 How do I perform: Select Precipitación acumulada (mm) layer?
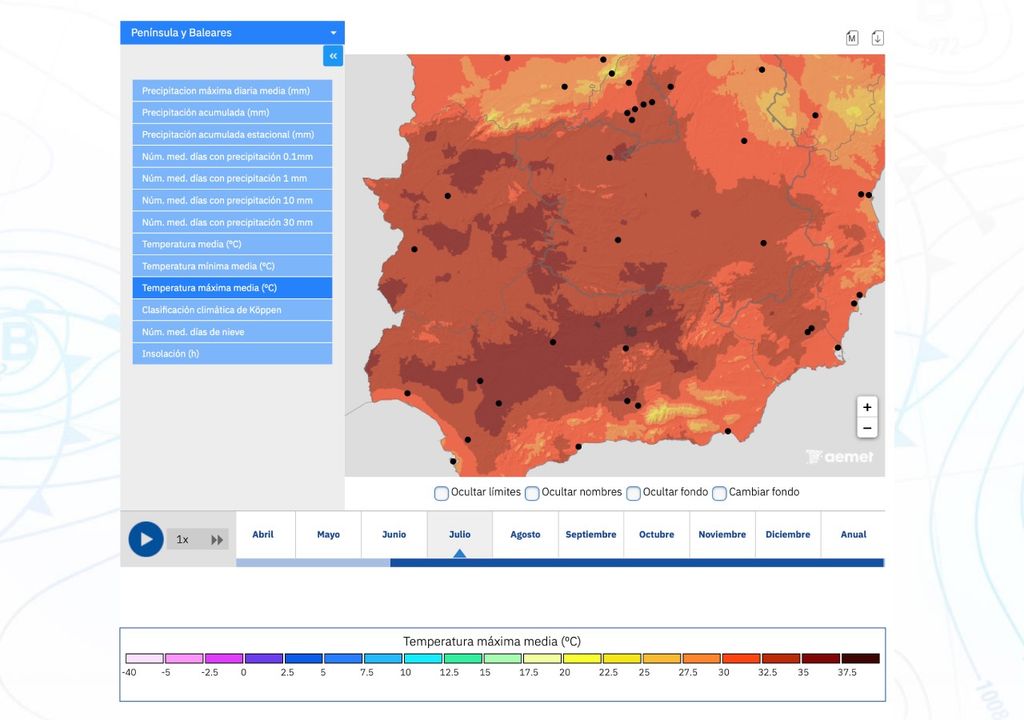(x=232, y=112)
